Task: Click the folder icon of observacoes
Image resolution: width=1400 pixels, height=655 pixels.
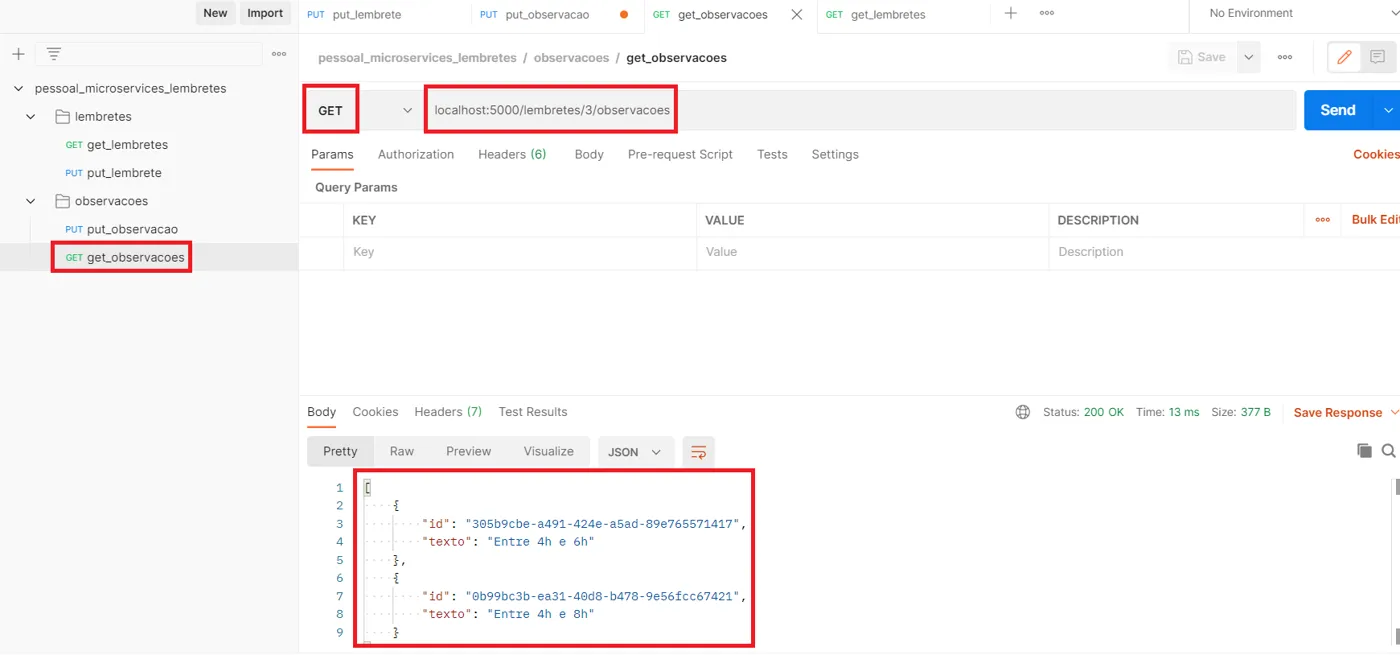Action: coord(62,201)
